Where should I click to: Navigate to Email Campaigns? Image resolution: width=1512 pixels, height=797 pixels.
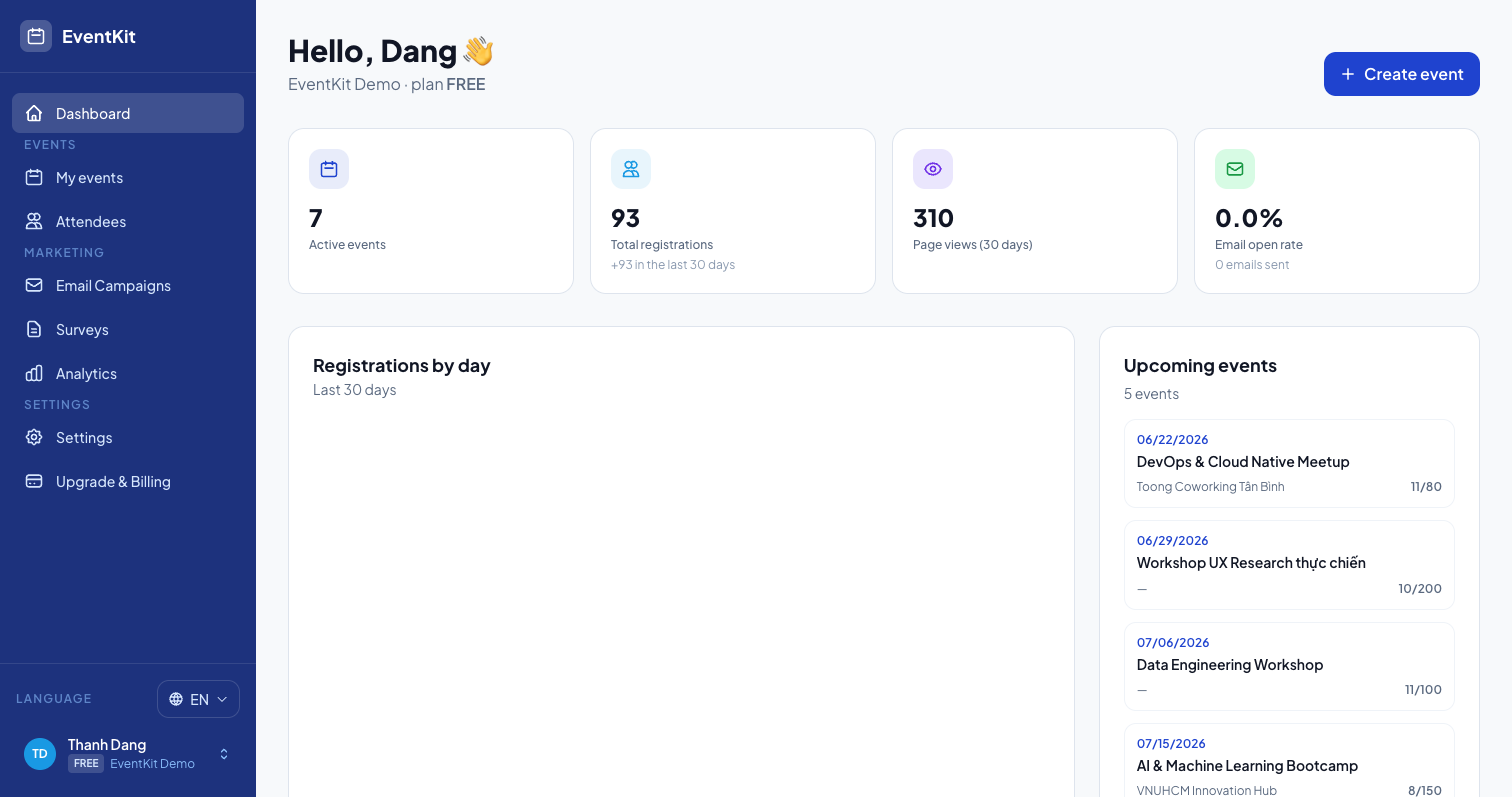point(128,285)
